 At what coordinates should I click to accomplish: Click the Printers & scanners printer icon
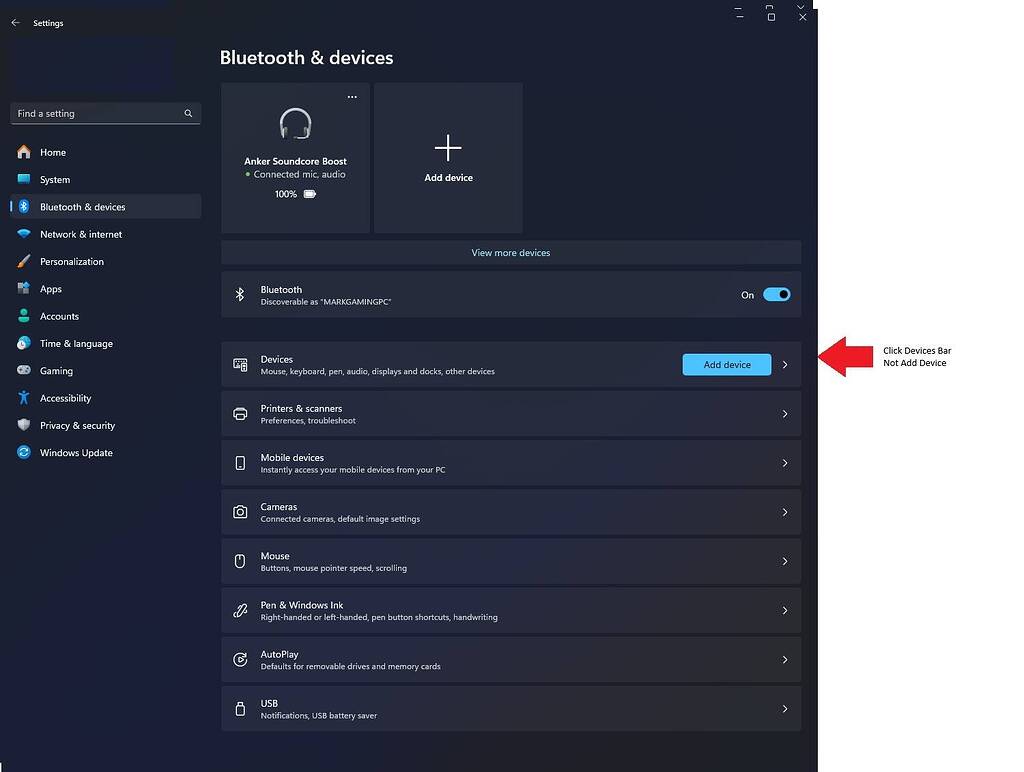tap(240, 414)
